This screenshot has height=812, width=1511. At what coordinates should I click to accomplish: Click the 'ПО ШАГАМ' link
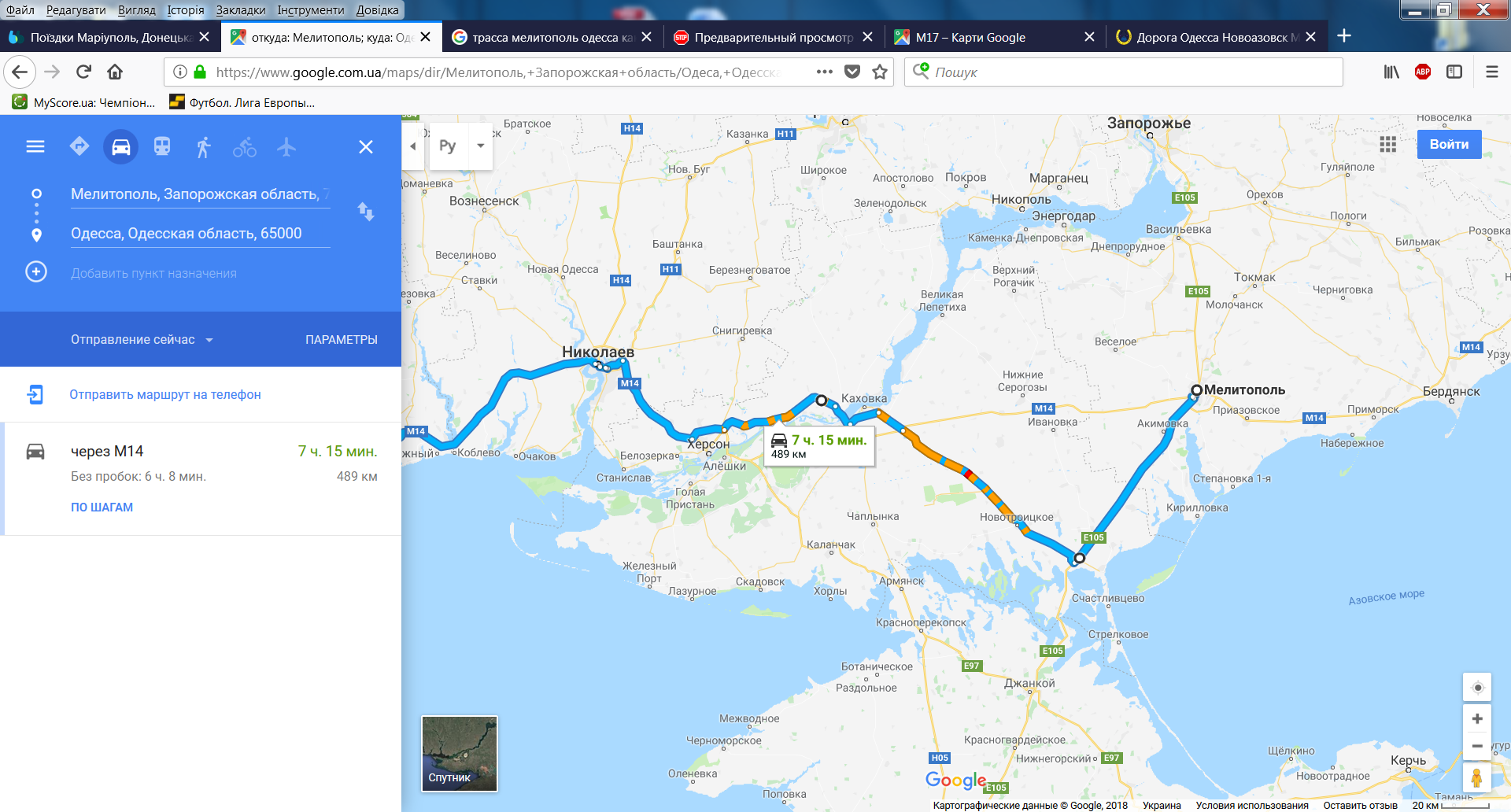(102, 507)
